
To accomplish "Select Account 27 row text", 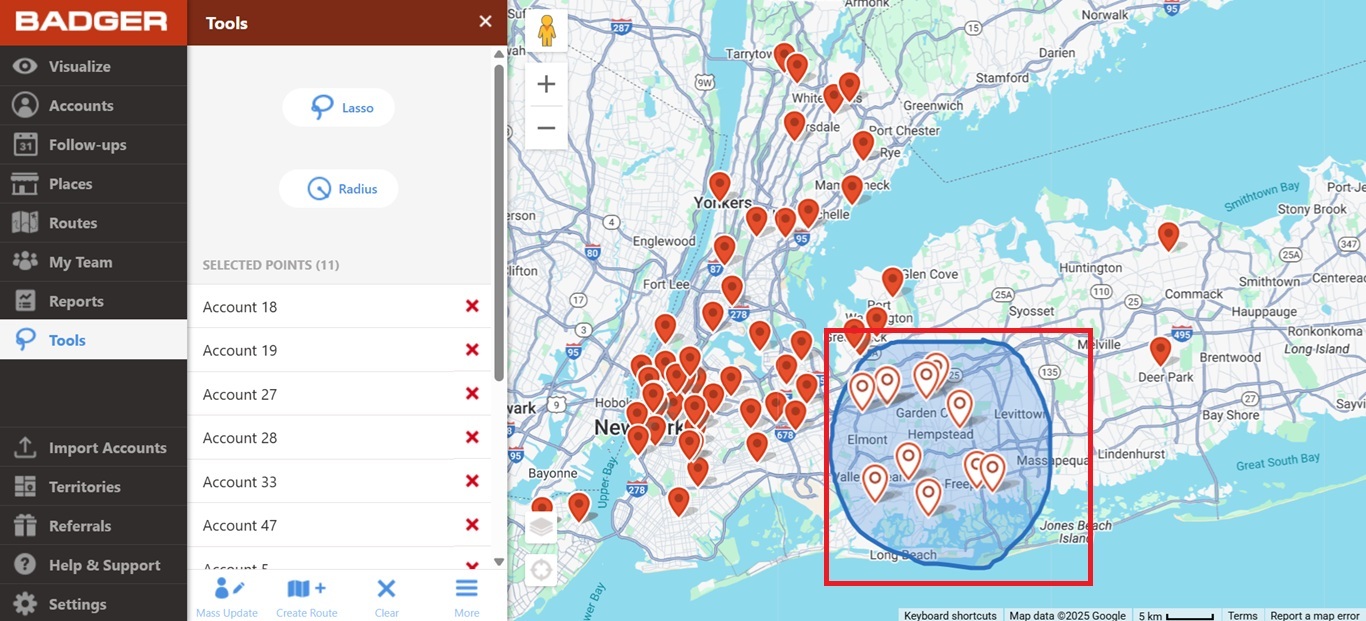I will (240, 394).
